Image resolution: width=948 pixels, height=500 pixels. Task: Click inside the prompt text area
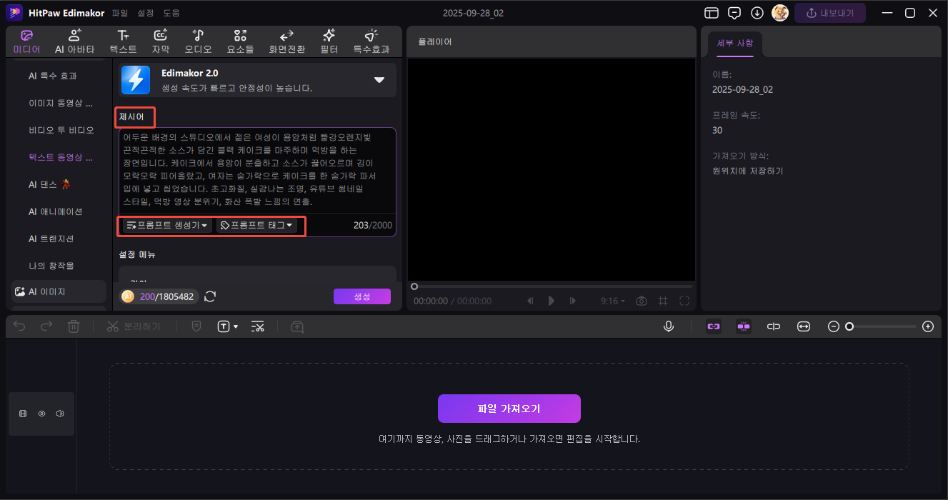tap(257, 169)
